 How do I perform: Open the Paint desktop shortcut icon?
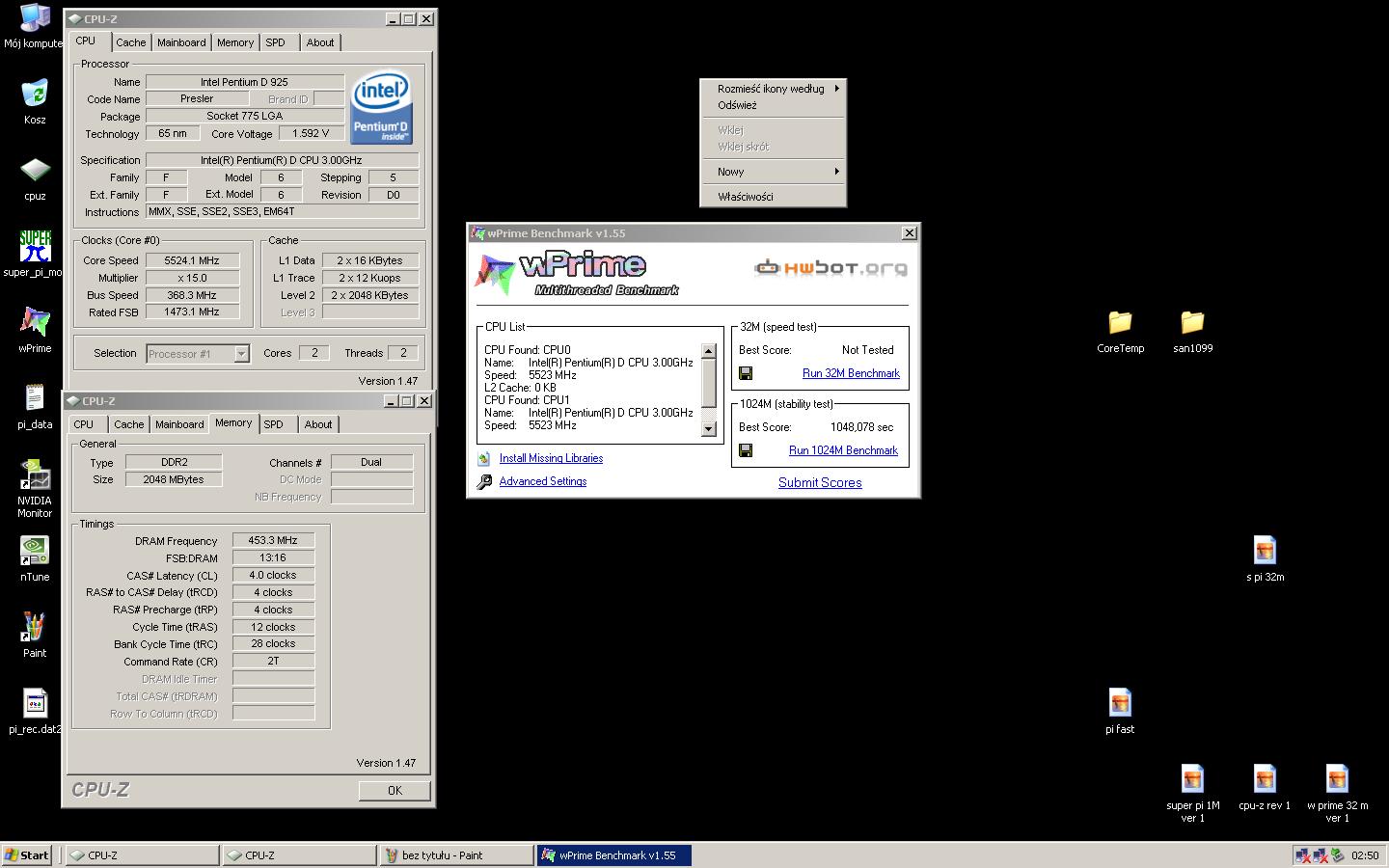35,627
